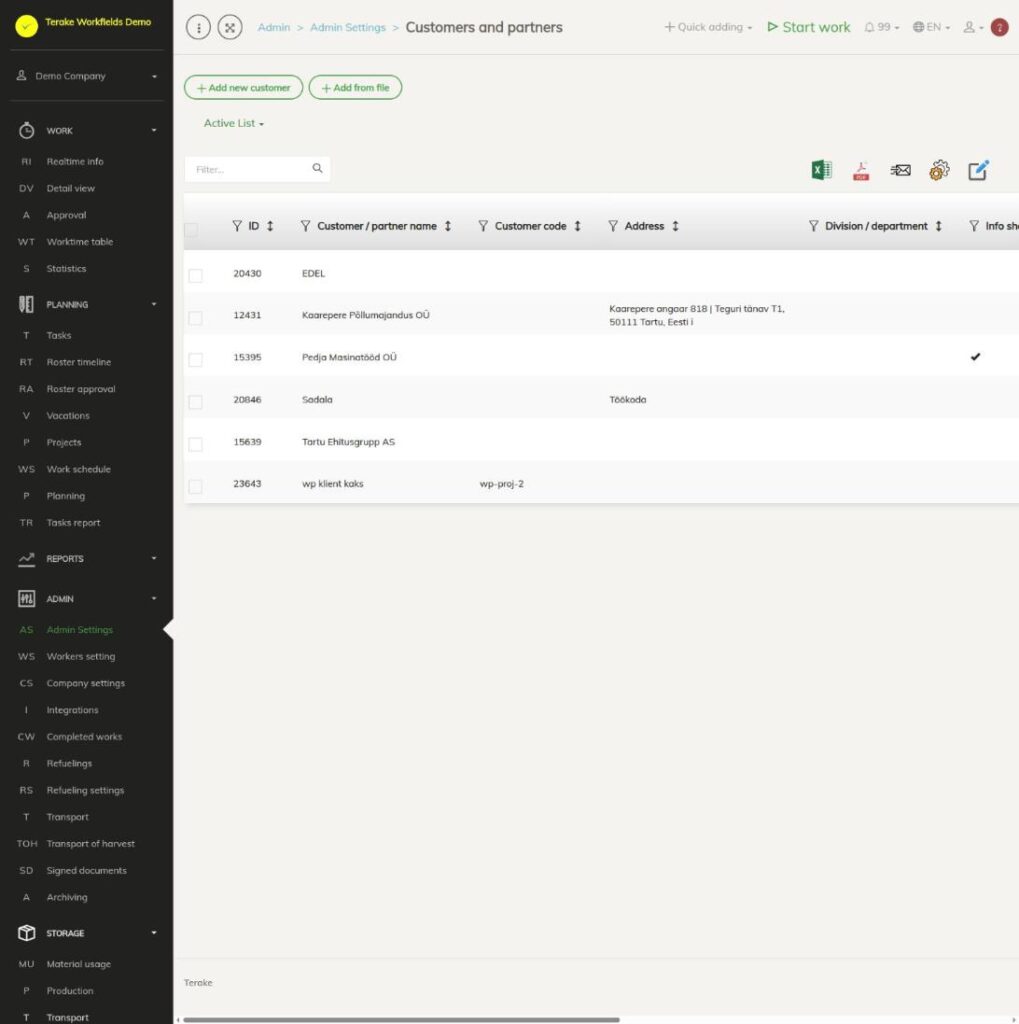Collapse the WORK section

(86, 131)
